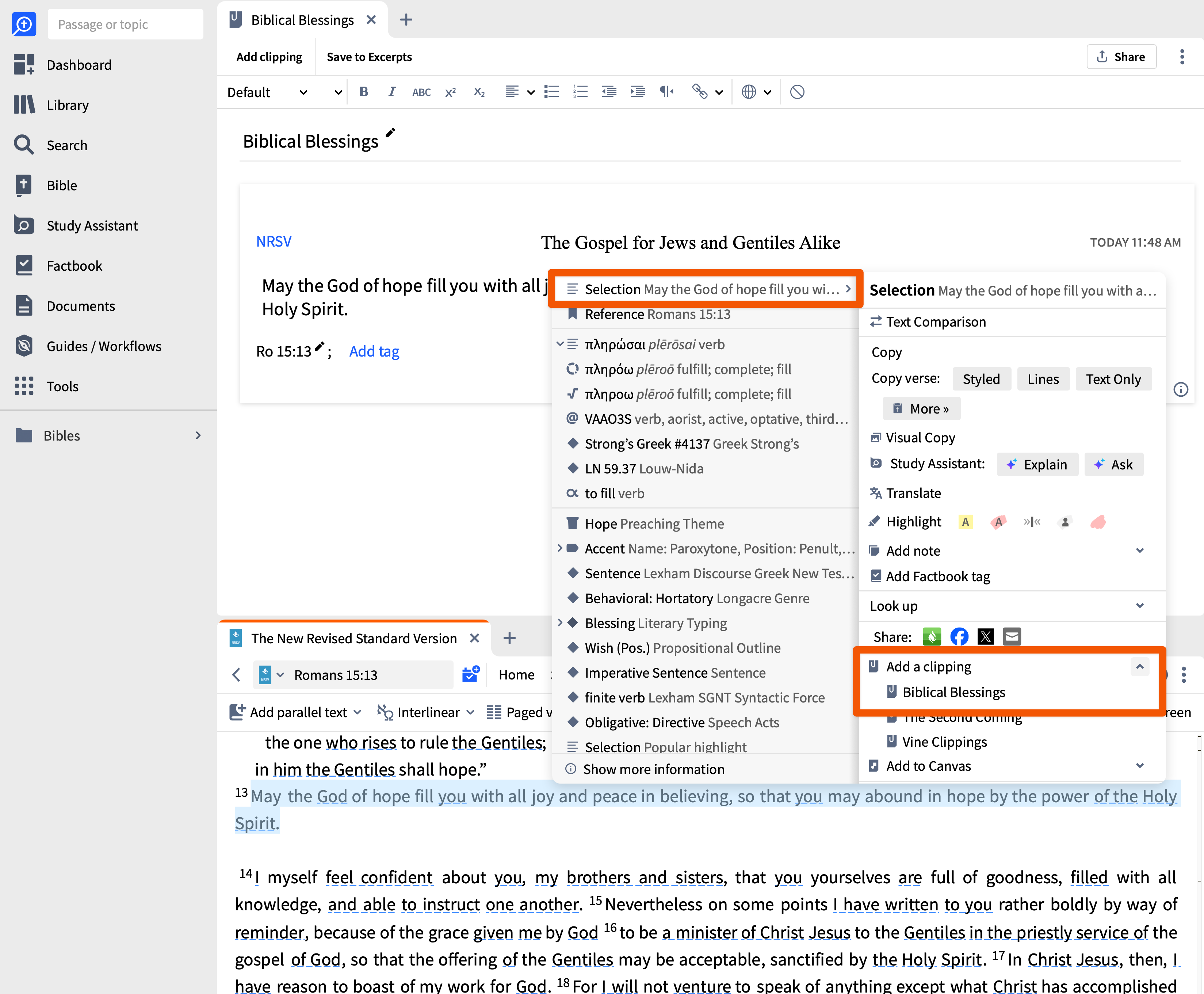Expand the Accent Name row
Image resolution: width=1204 pixels, height=994 pixels.
[x=560, y=548]
